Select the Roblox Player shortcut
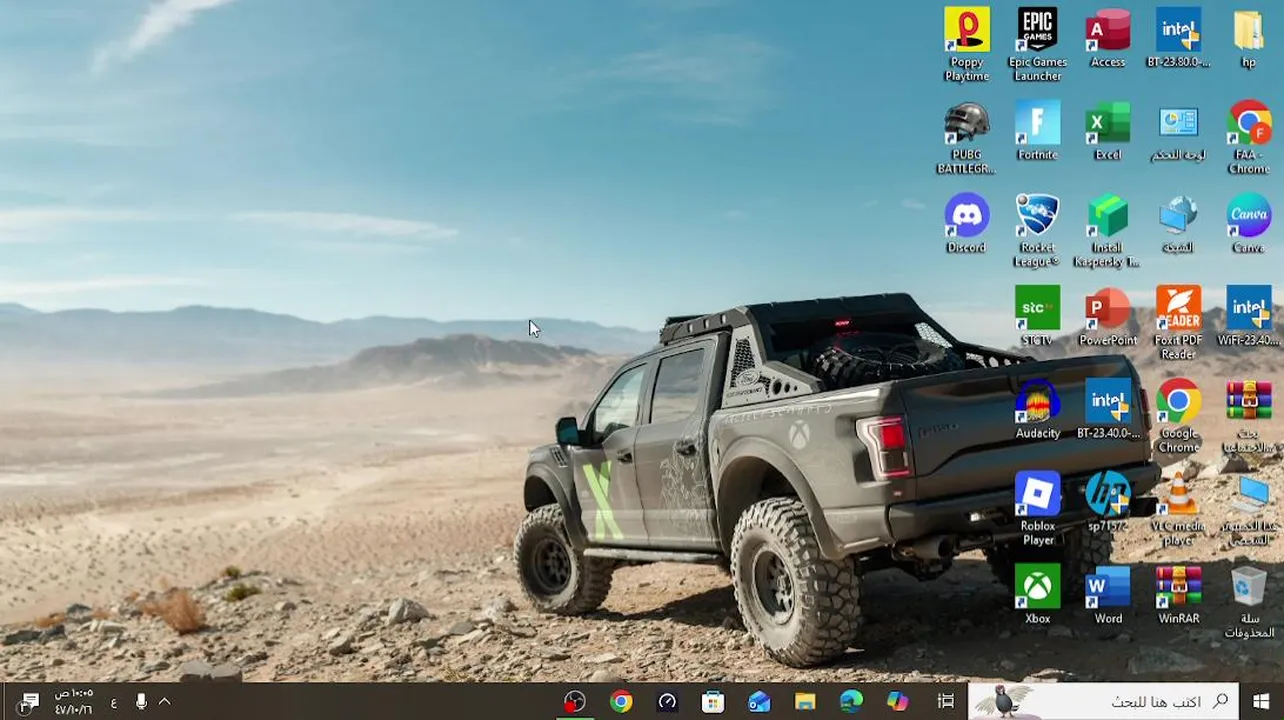 [1037, 509]
